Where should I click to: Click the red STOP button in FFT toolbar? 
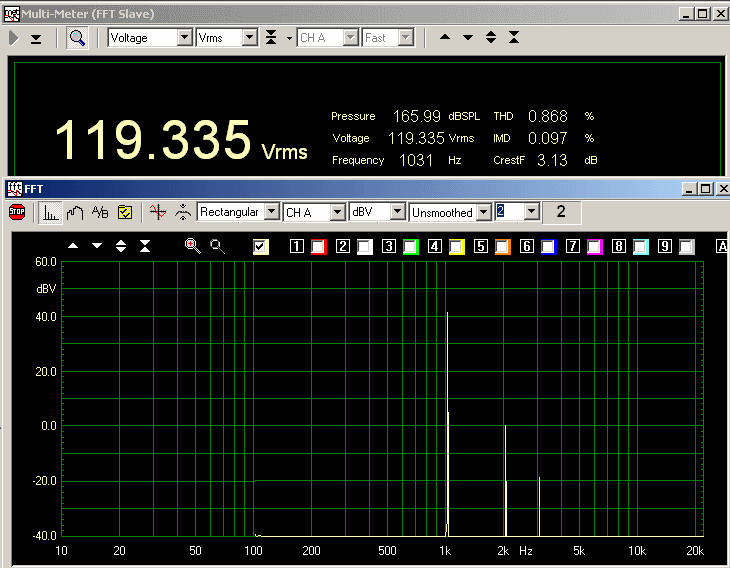tap(17, 212)
